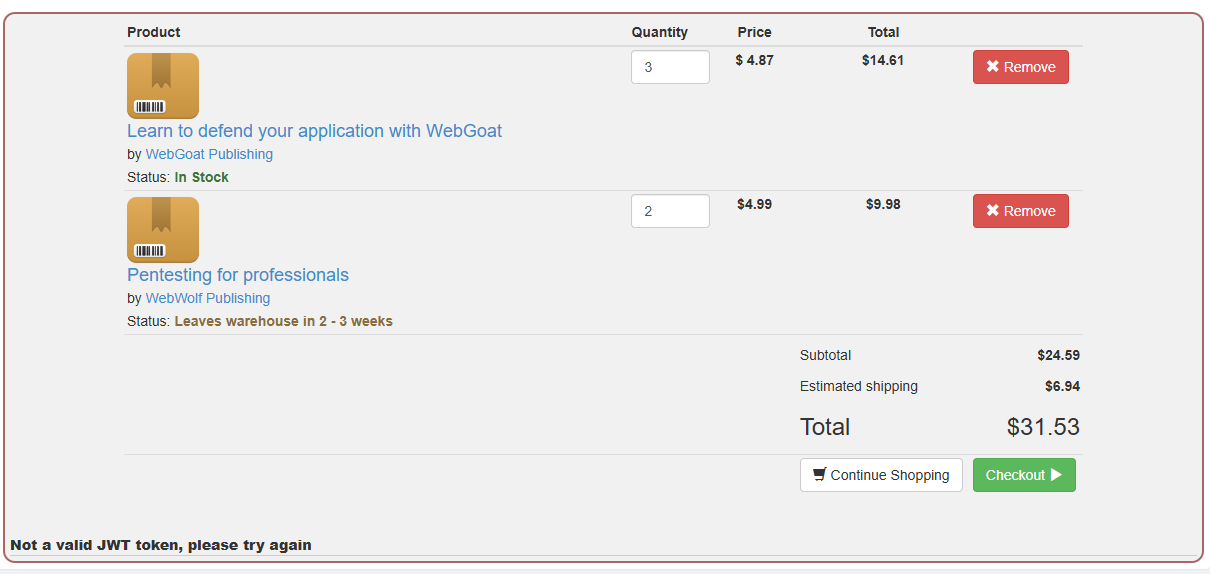This screenshot has width=1210, height=574.
Task: Follow the WebWolf Publishing link
Action: tap(208, 298)
